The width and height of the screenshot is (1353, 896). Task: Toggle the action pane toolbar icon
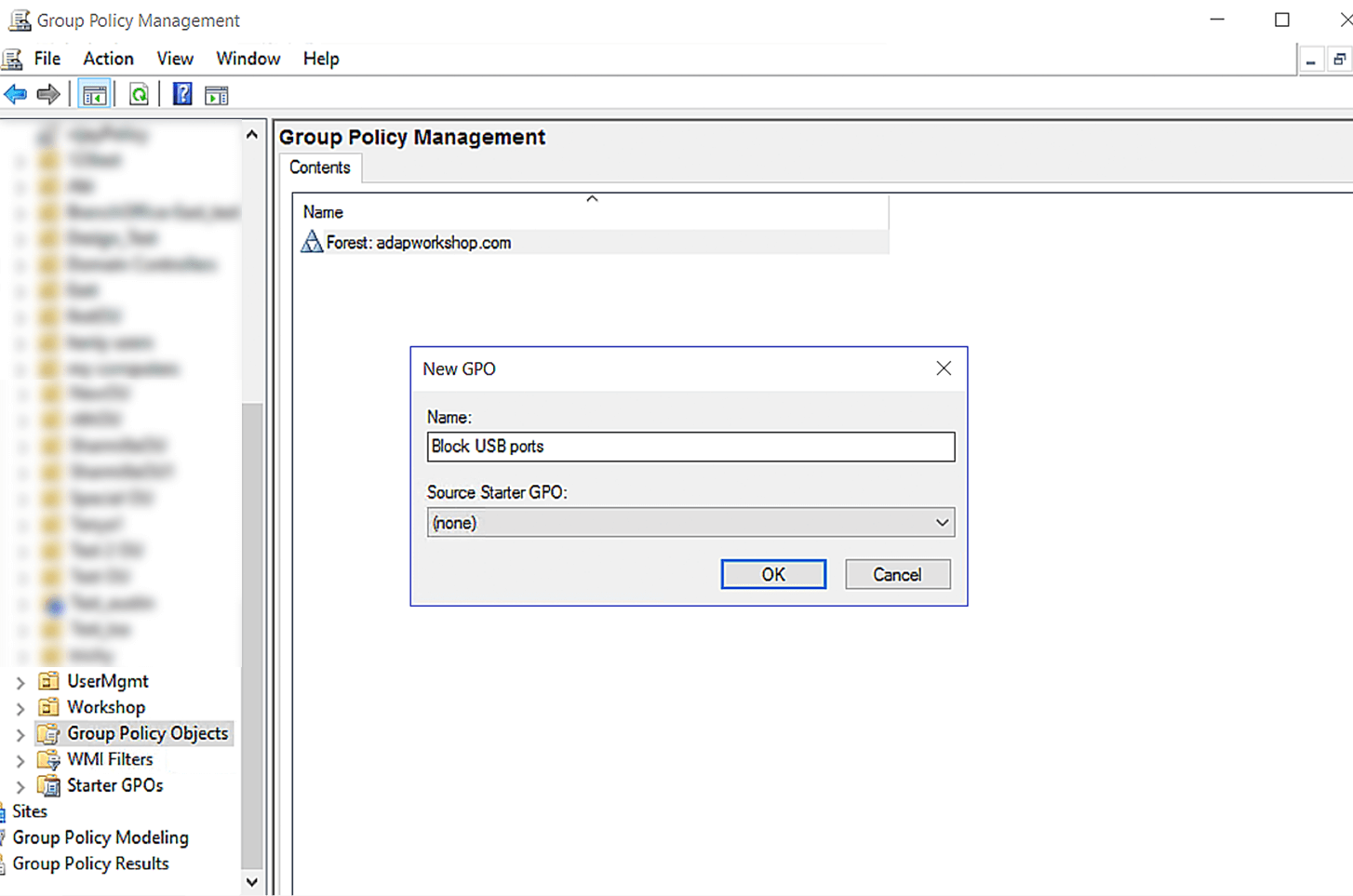pyautogui.click(x=217, y=95)
